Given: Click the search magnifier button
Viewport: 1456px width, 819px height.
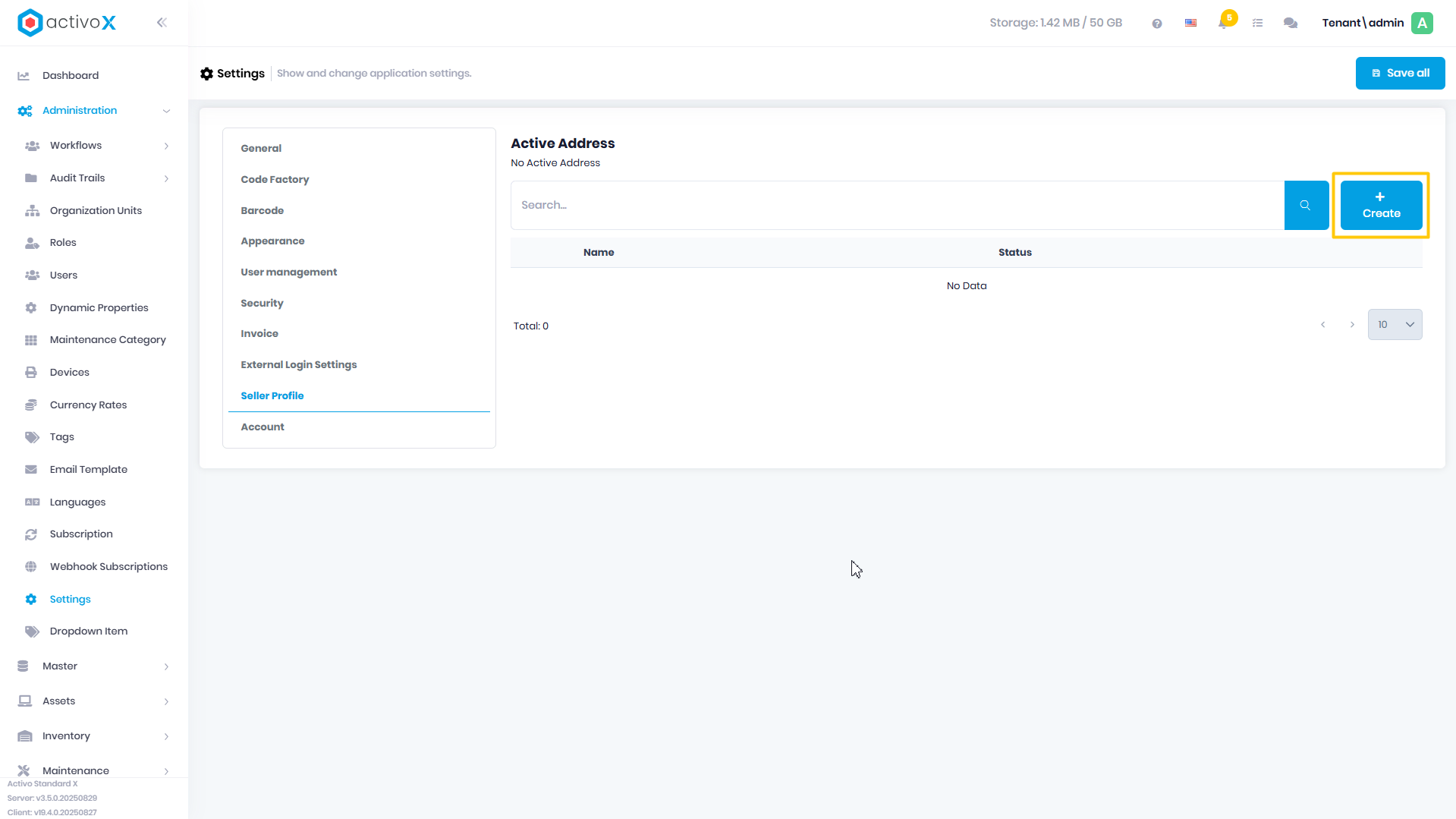Looking at the screenshot, I should pos(1305,205).
